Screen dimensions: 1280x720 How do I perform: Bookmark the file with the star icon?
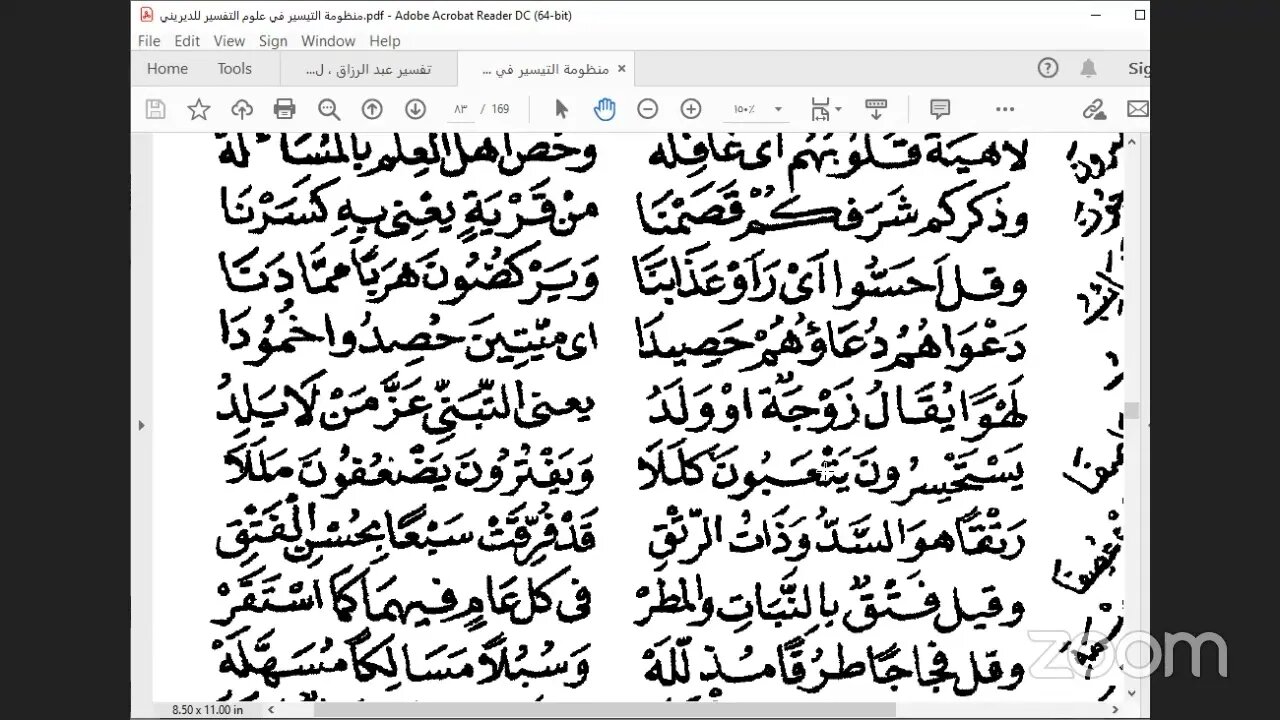199,109
